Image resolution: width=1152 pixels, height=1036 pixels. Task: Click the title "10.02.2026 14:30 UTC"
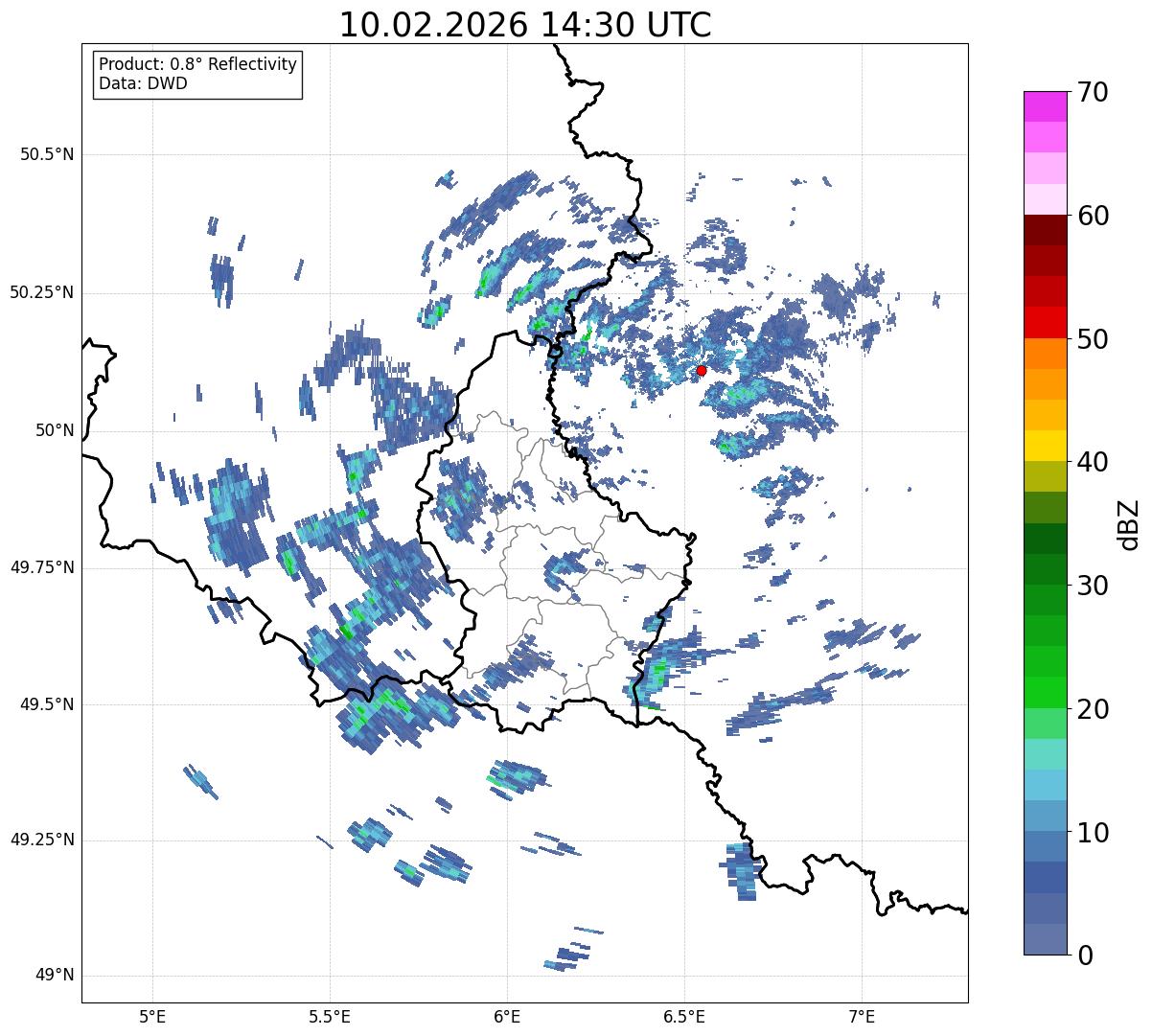pyautogui.click(x=525, y=25)
